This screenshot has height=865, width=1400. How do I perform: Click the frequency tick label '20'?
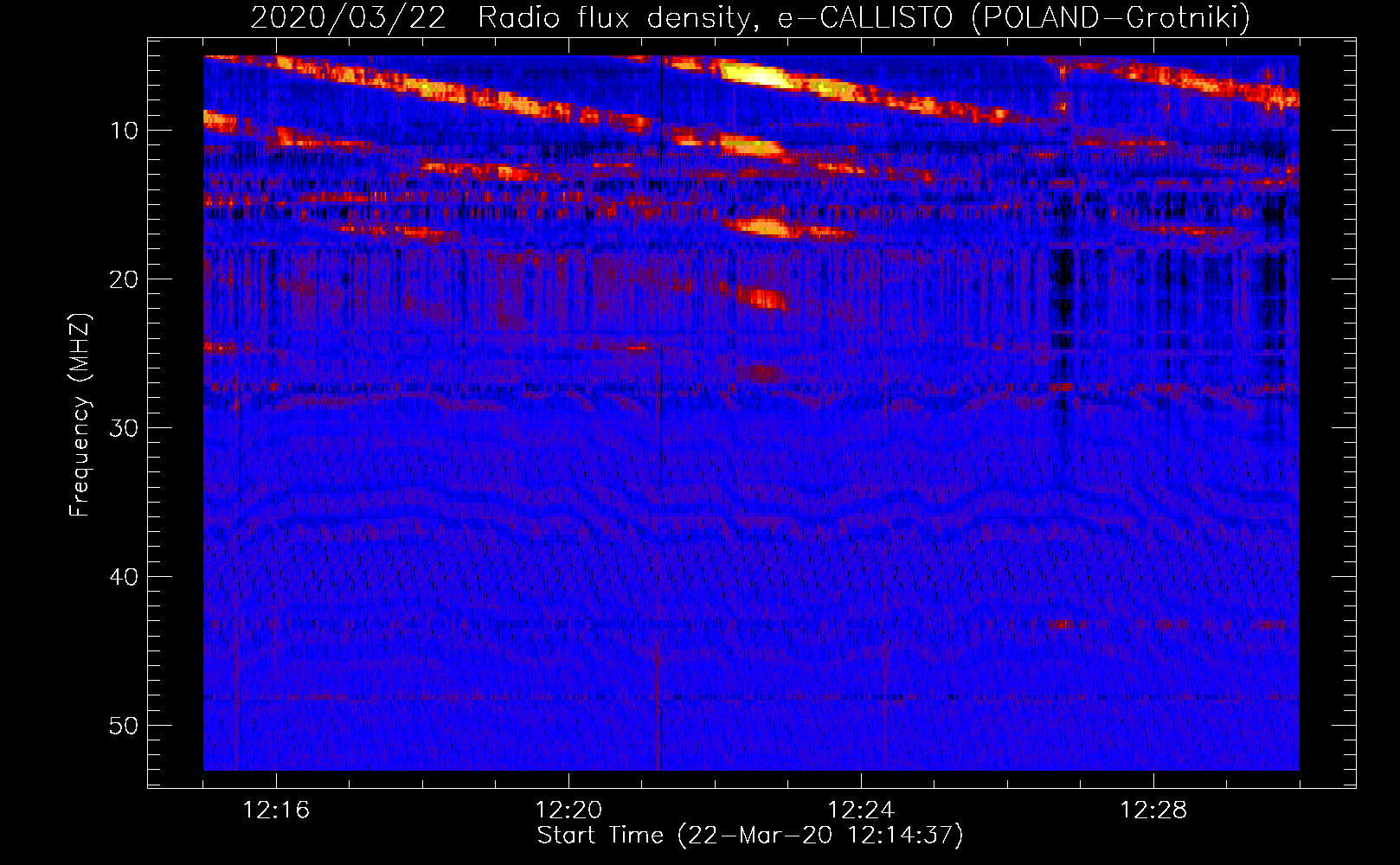coord(124,279)
